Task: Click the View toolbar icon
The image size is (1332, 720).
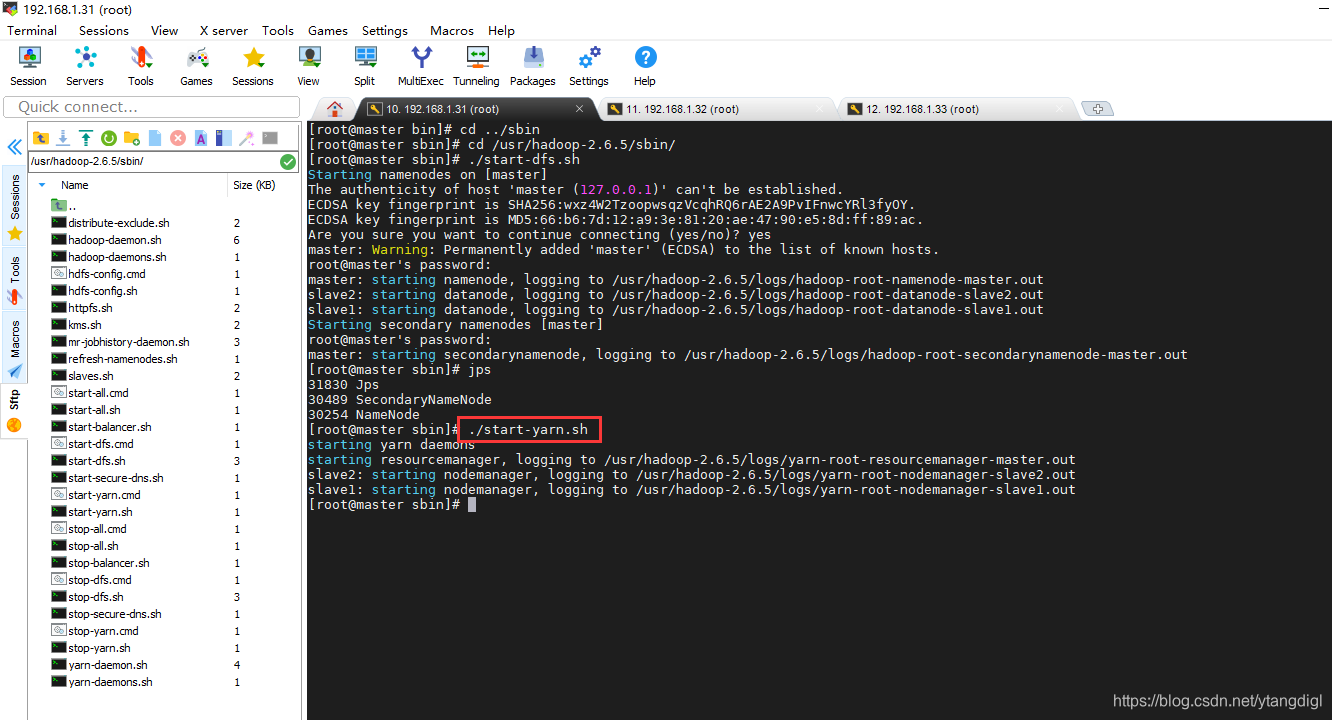Action: coord(309,66)
